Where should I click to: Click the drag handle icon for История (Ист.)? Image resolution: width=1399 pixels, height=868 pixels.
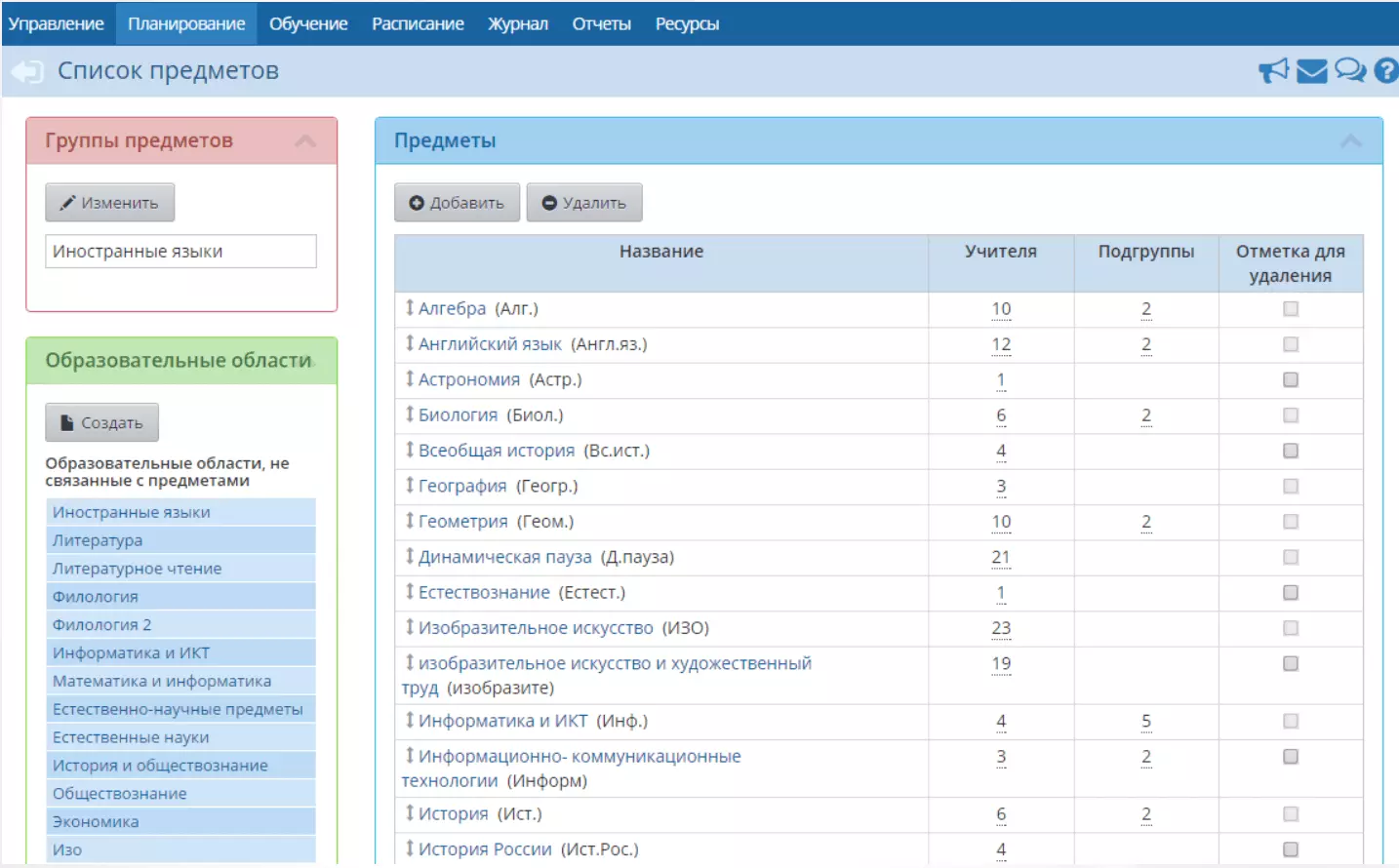click(410, 812)
